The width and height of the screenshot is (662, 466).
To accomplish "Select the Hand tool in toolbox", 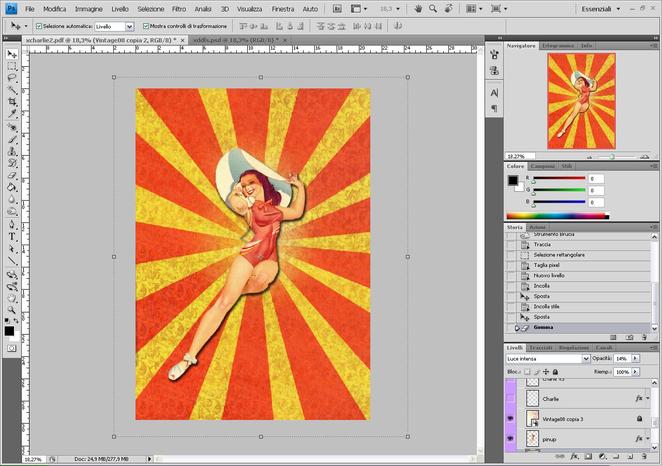I will (x=12, y=299).
